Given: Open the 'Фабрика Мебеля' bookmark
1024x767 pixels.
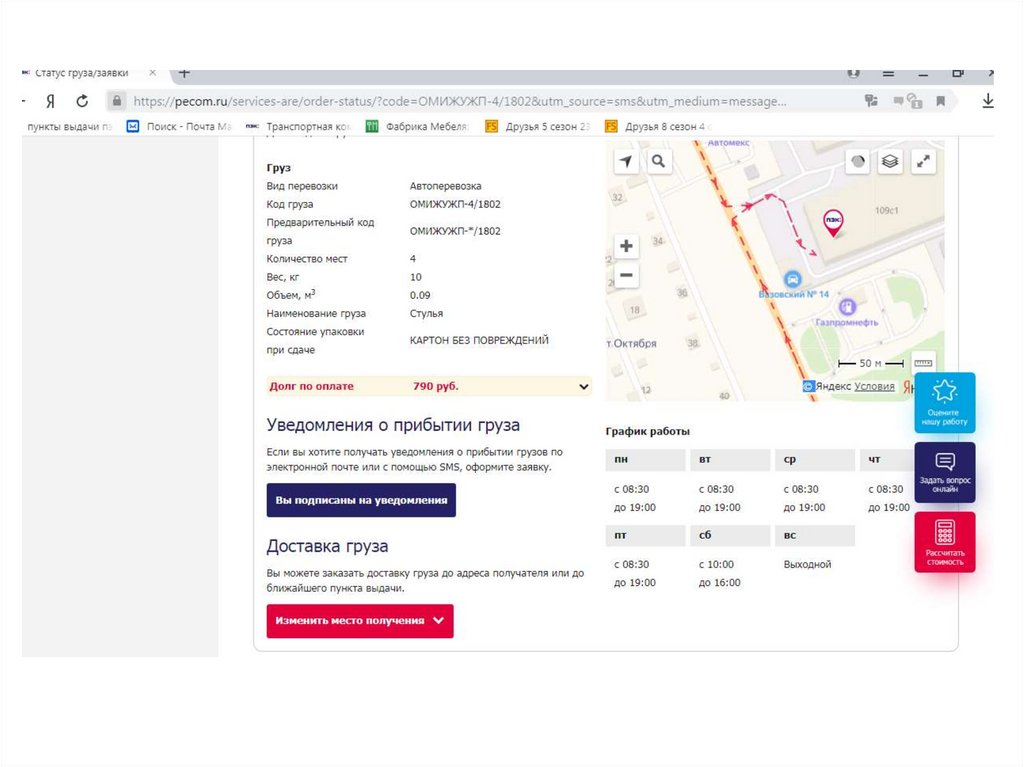Looking at the screenshot, I should (417, 127).
